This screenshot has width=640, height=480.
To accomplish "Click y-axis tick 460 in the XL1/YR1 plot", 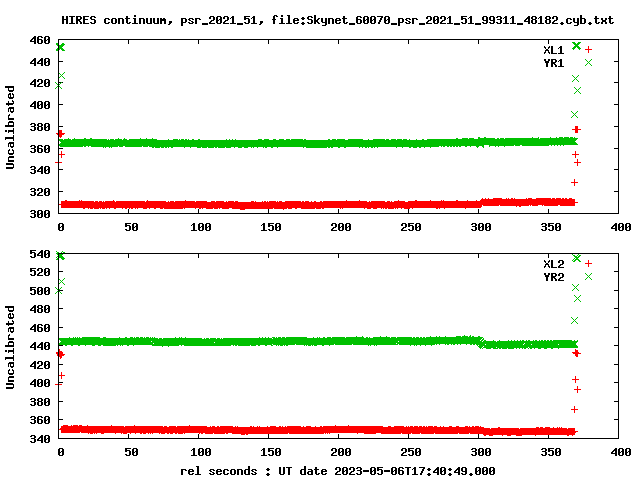I will coord(40,40).
